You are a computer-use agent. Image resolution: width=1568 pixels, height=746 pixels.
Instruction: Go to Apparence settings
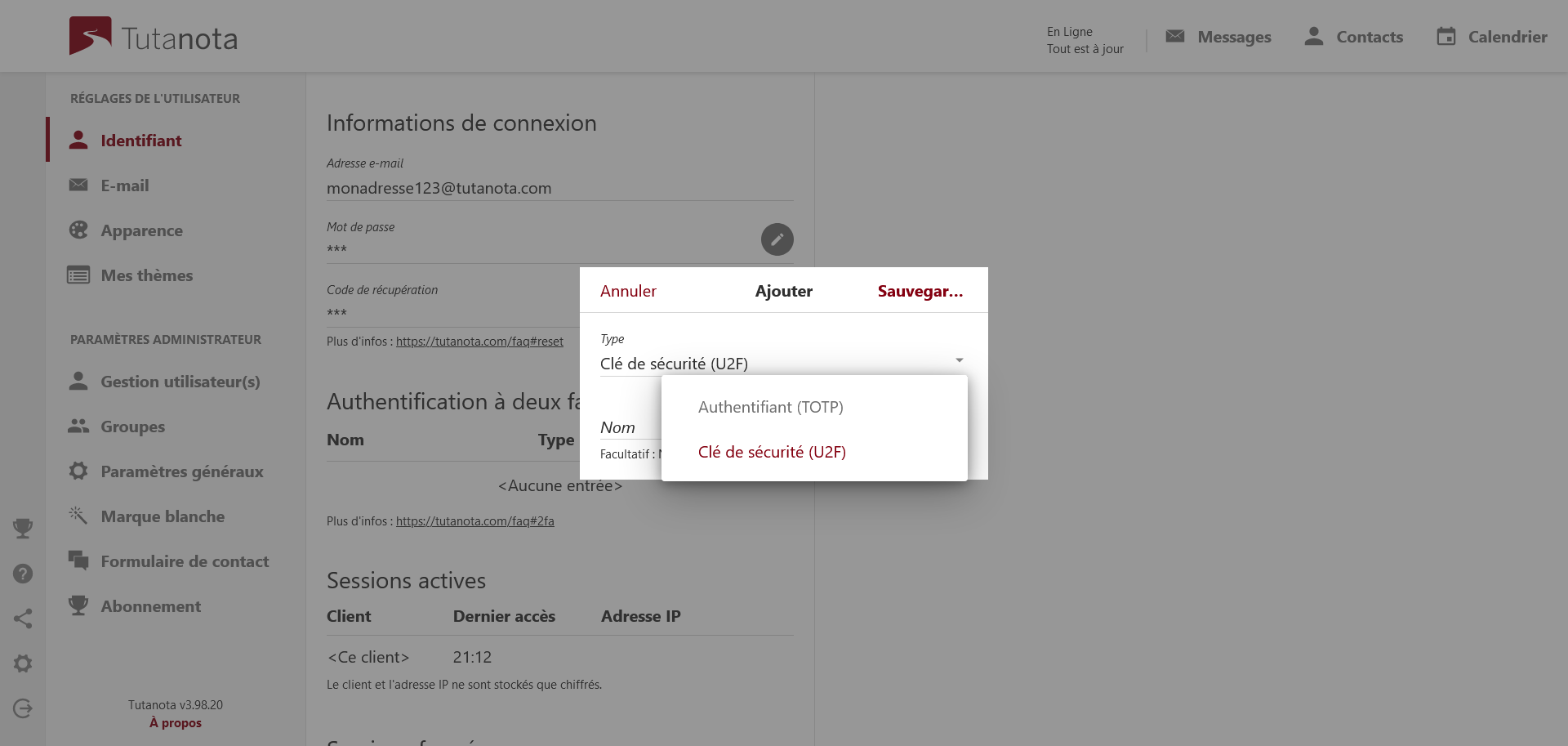tap(141, 230)
